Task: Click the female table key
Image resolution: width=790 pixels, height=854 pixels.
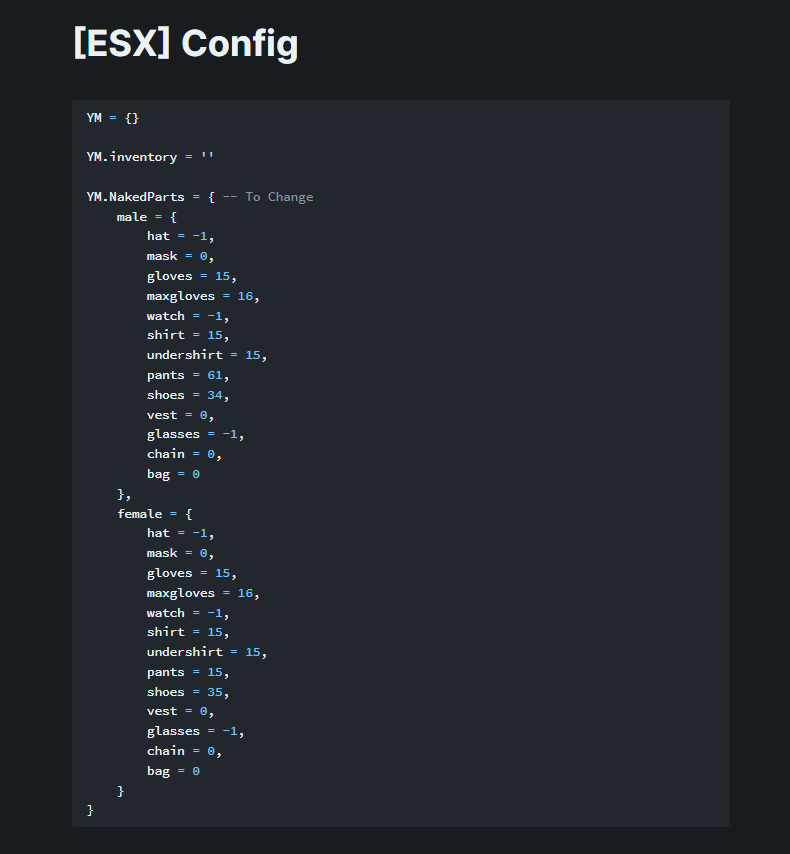Action: tap(139, 514)
